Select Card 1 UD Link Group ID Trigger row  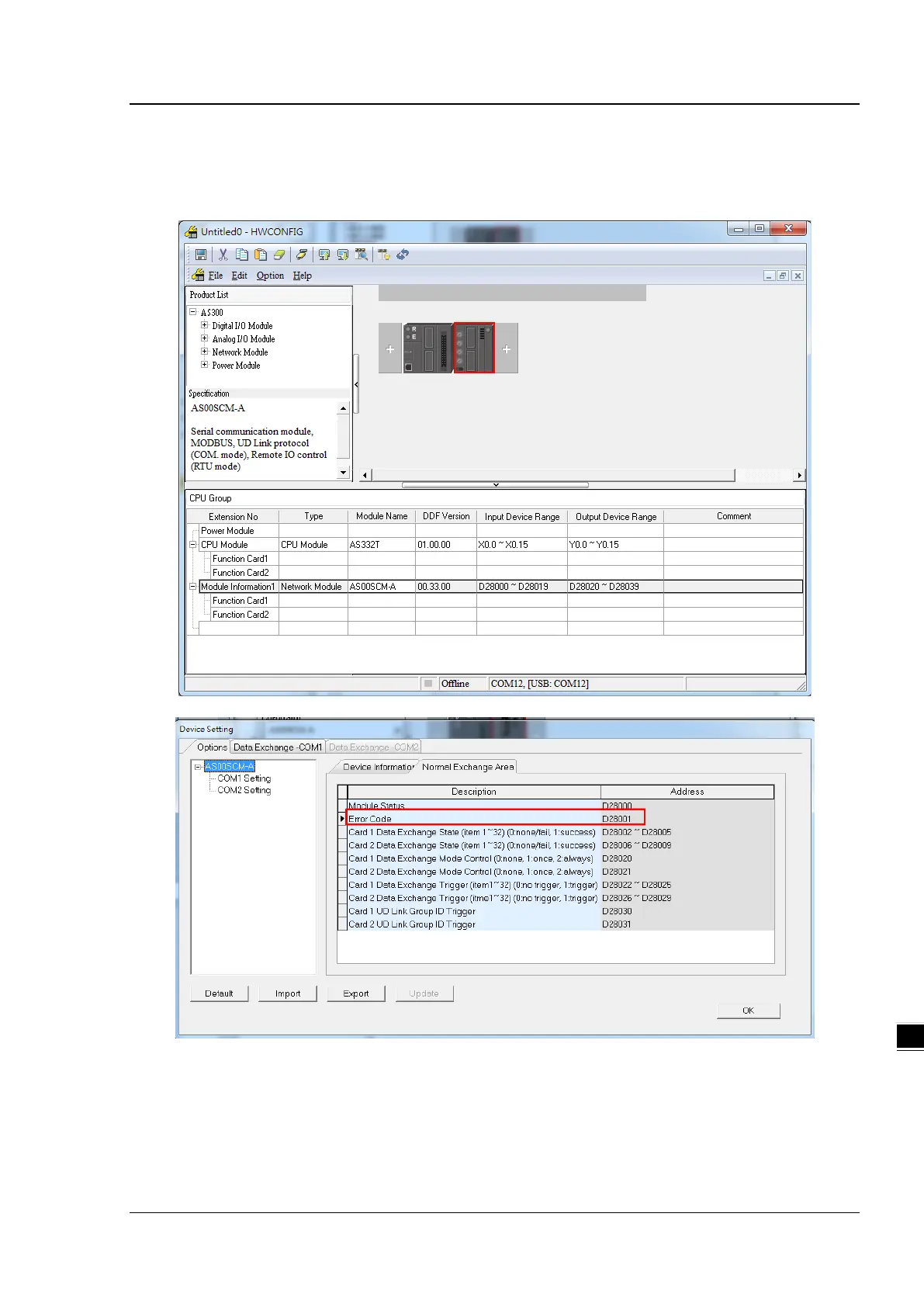555,911
